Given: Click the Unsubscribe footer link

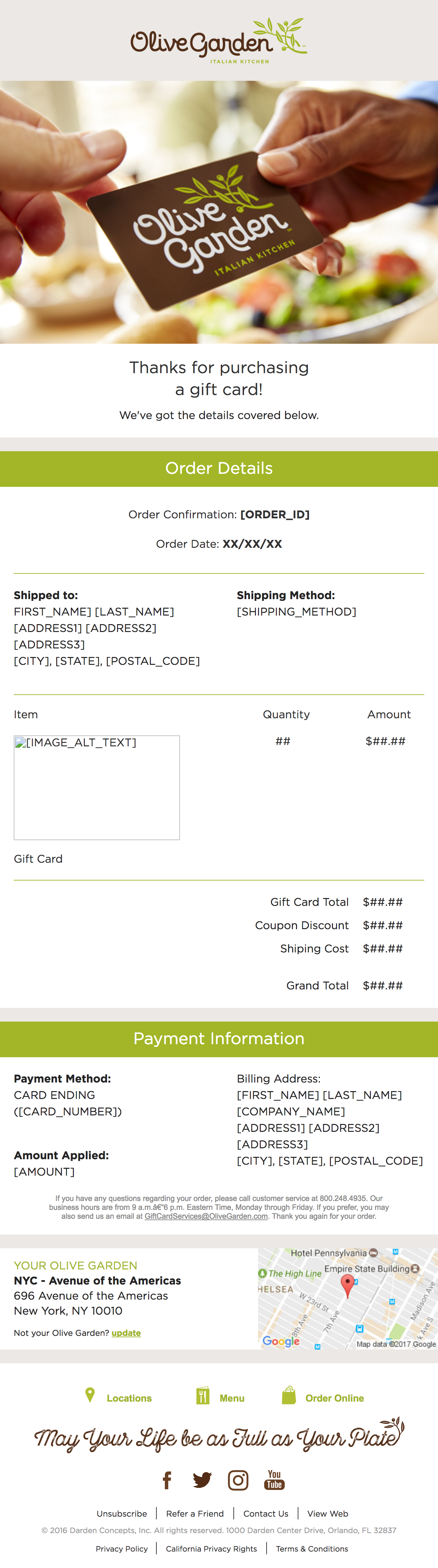Looking at the screenshot, I should click(122, 1513).
